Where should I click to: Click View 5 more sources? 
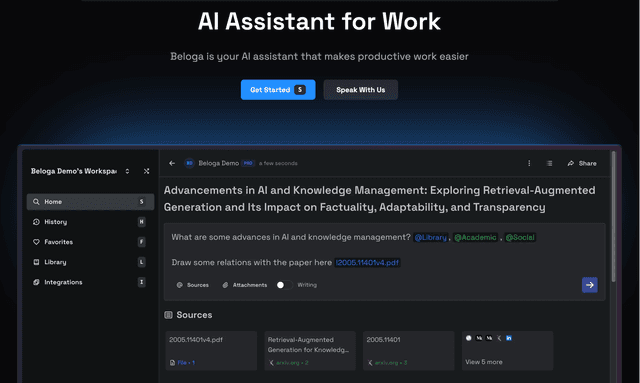tap(484, 362)
